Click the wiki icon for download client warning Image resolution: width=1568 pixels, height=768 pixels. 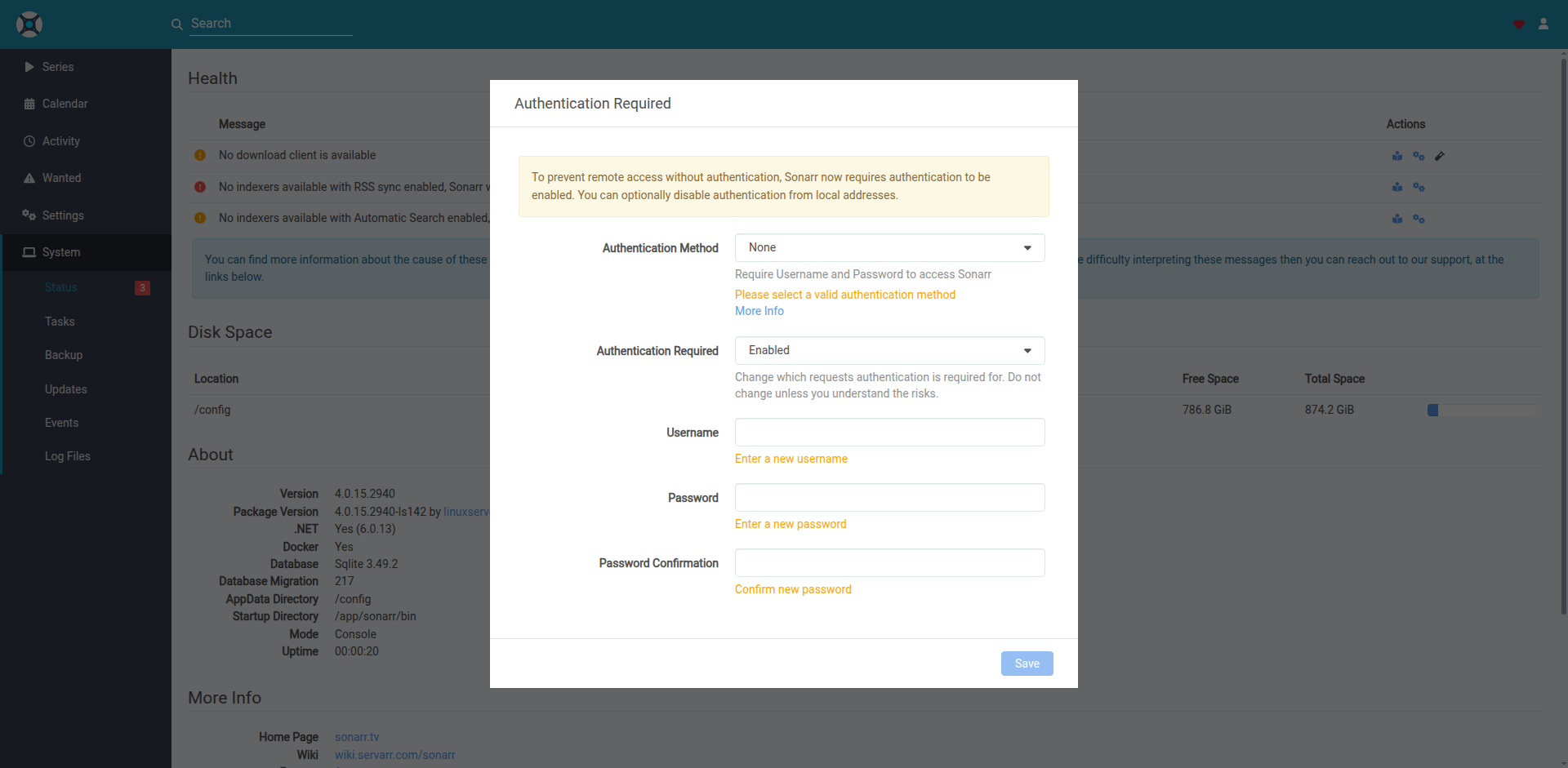(x=1397, y=156)
